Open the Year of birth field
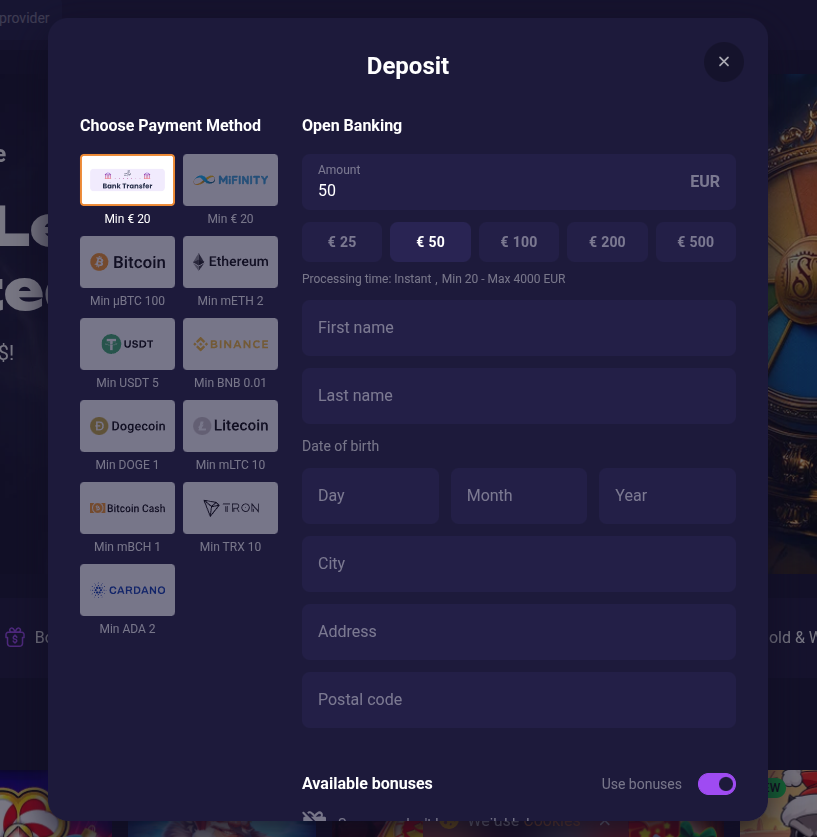Screen dimensions: 817x837 667,496
